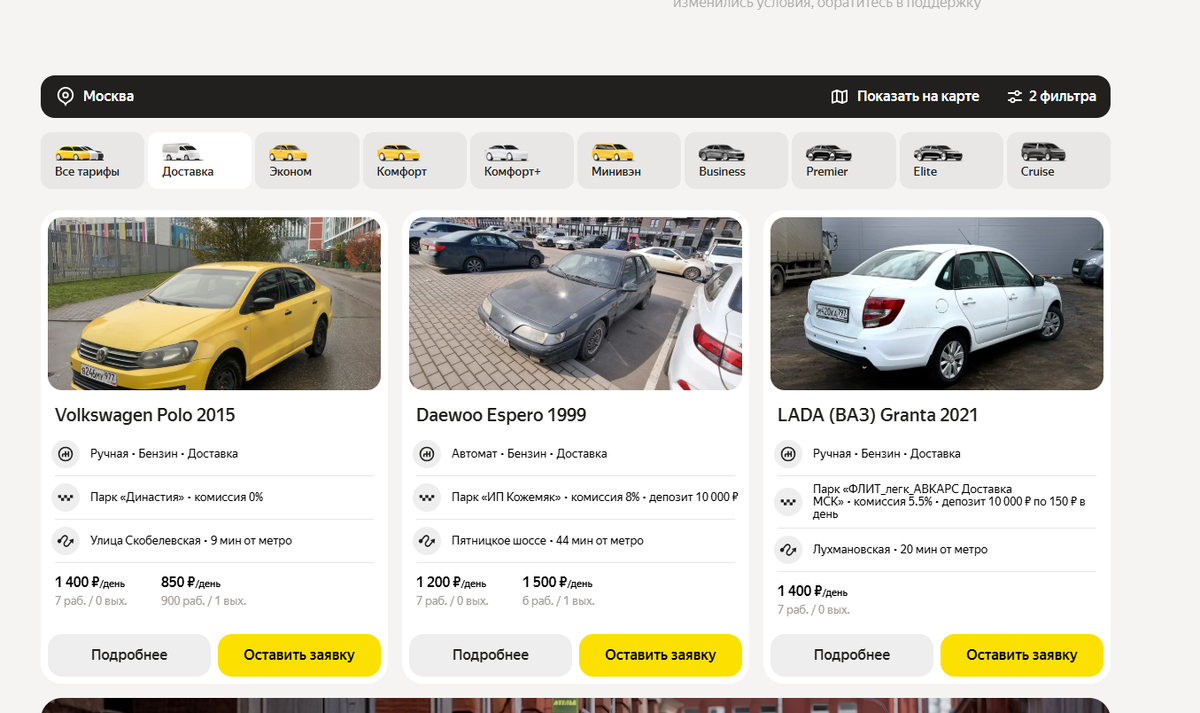Select the Все тарифы tab

[x=92, y=160]
